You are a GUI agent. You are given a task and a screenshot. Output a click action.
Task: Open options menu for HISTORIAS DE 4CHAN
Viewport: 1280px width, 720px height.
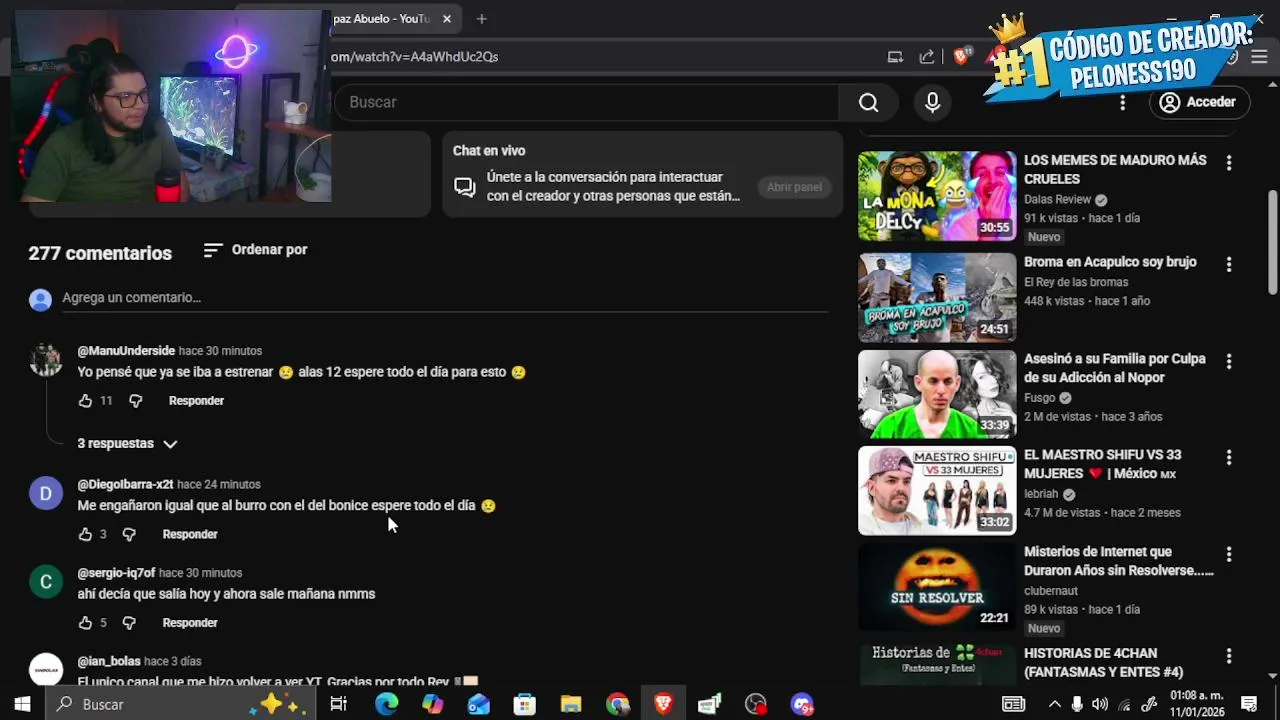coord(1229,656)
